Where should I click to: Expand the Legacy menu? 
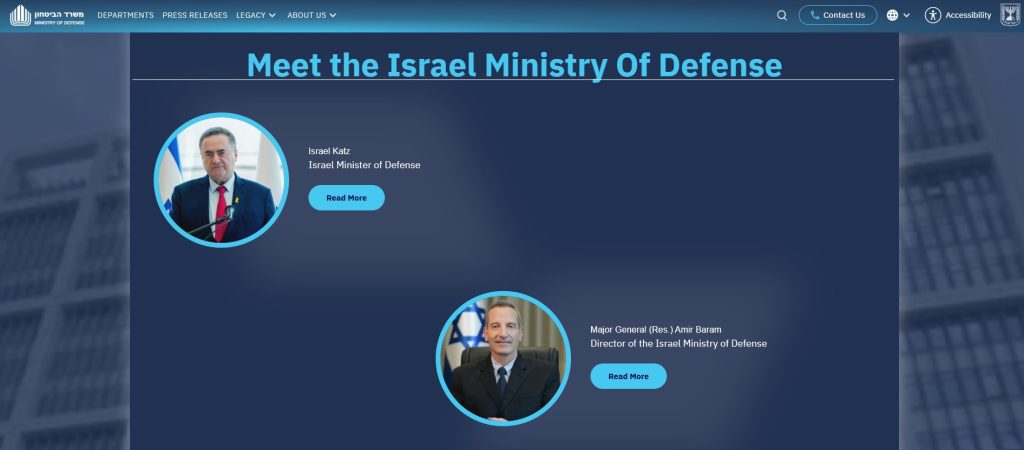[x=256, y=15]
